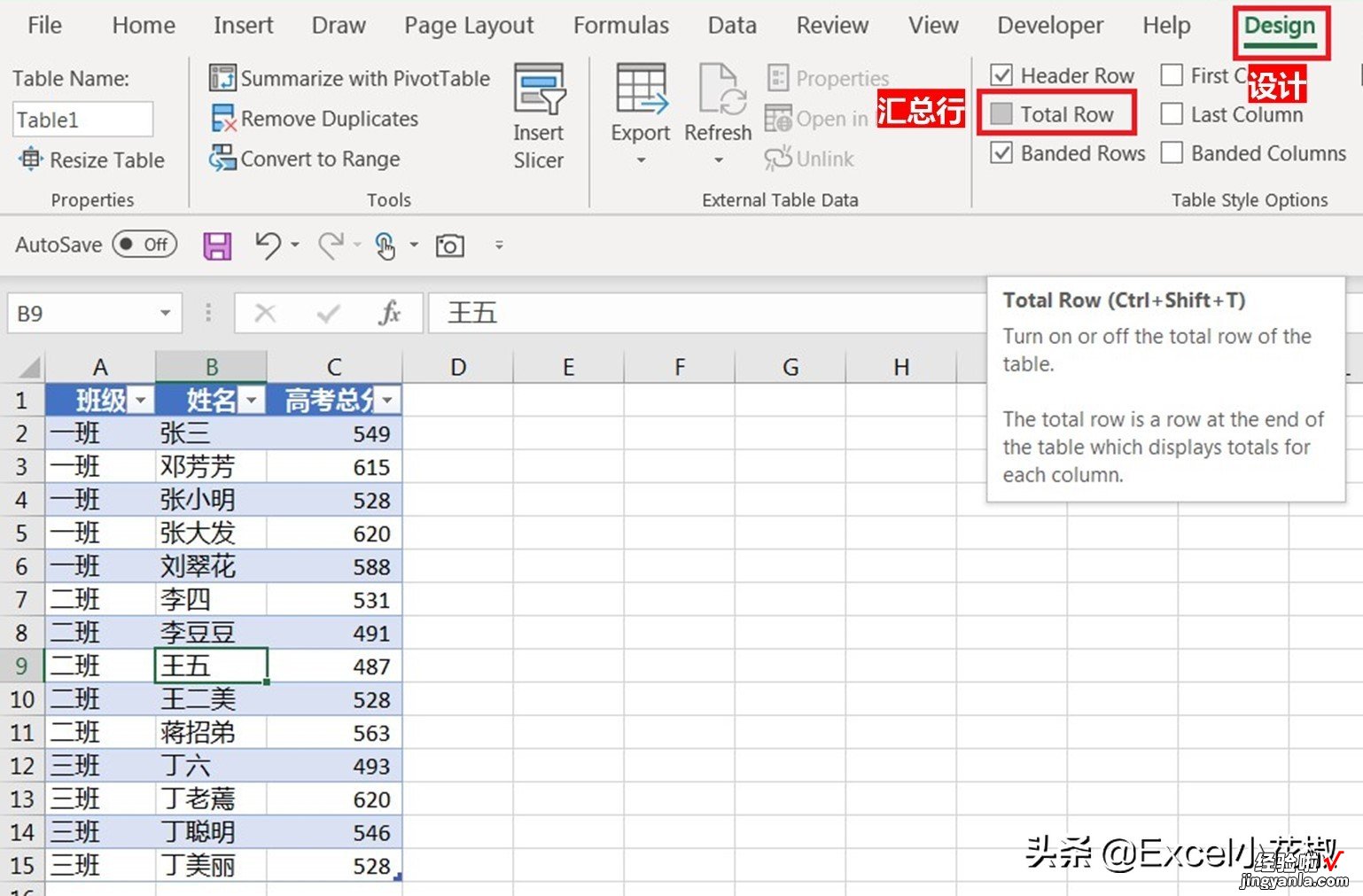Select column G header
The width and height of the screenshot is (1363, 896).
click(790, 367)
